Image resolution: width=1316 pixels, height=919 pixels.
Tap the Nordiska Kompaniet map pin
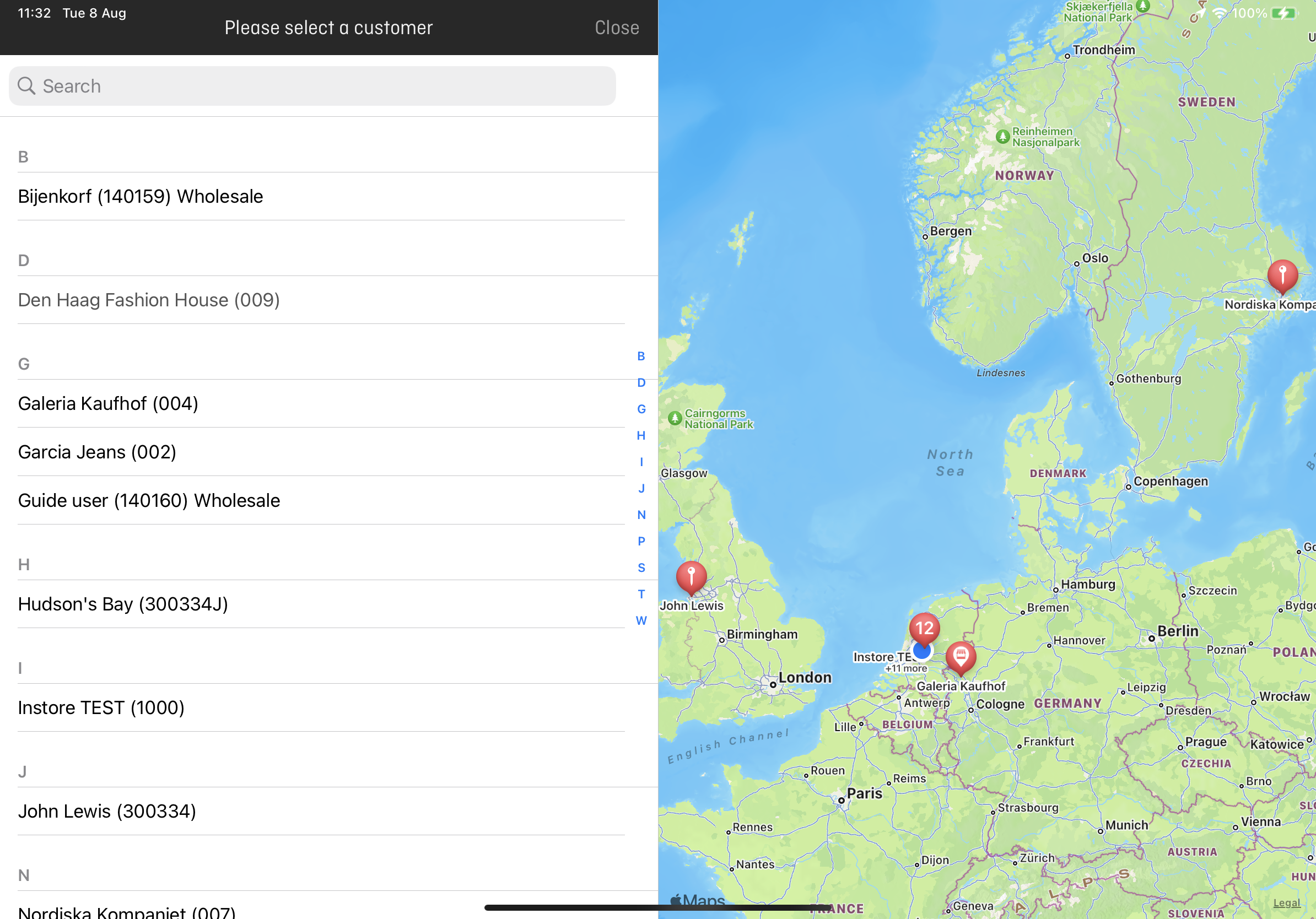click(1282, 275)
